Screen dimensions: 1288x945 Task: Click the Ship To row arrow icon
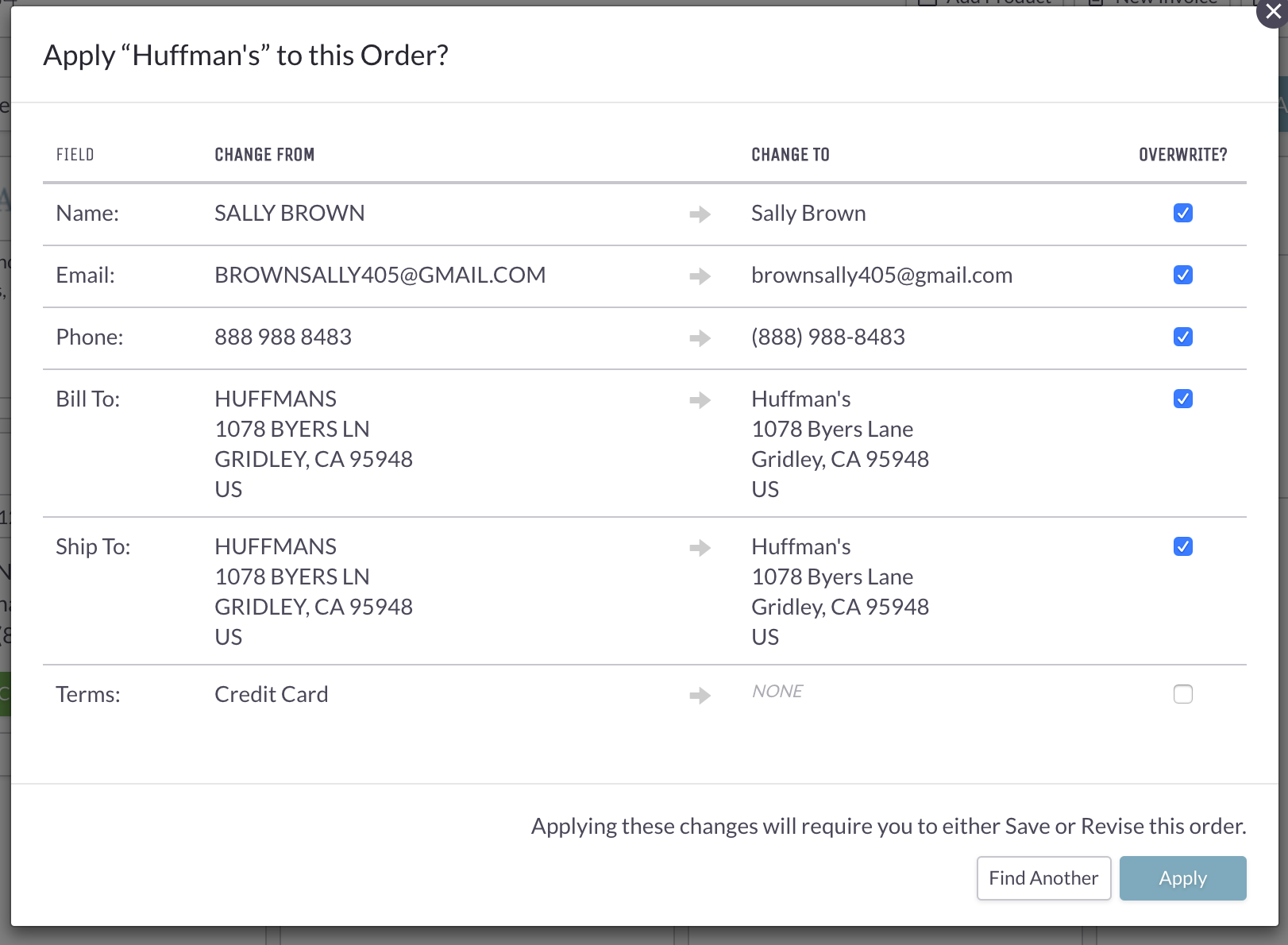click(700, 548)
